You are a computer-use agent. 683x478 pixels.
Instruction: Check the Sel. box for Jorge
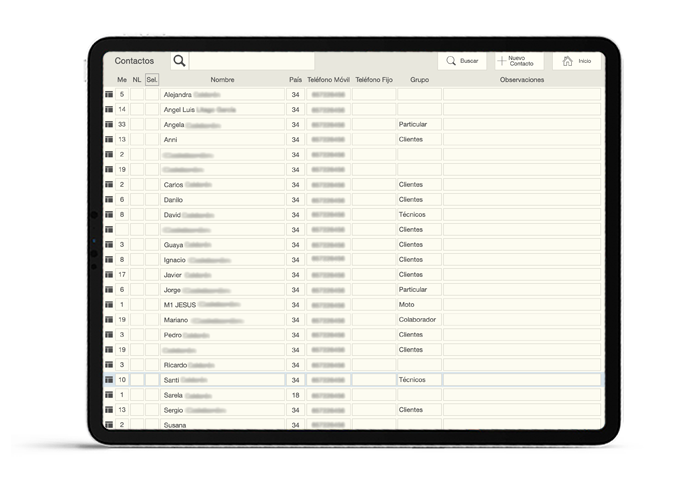(152, 290)
